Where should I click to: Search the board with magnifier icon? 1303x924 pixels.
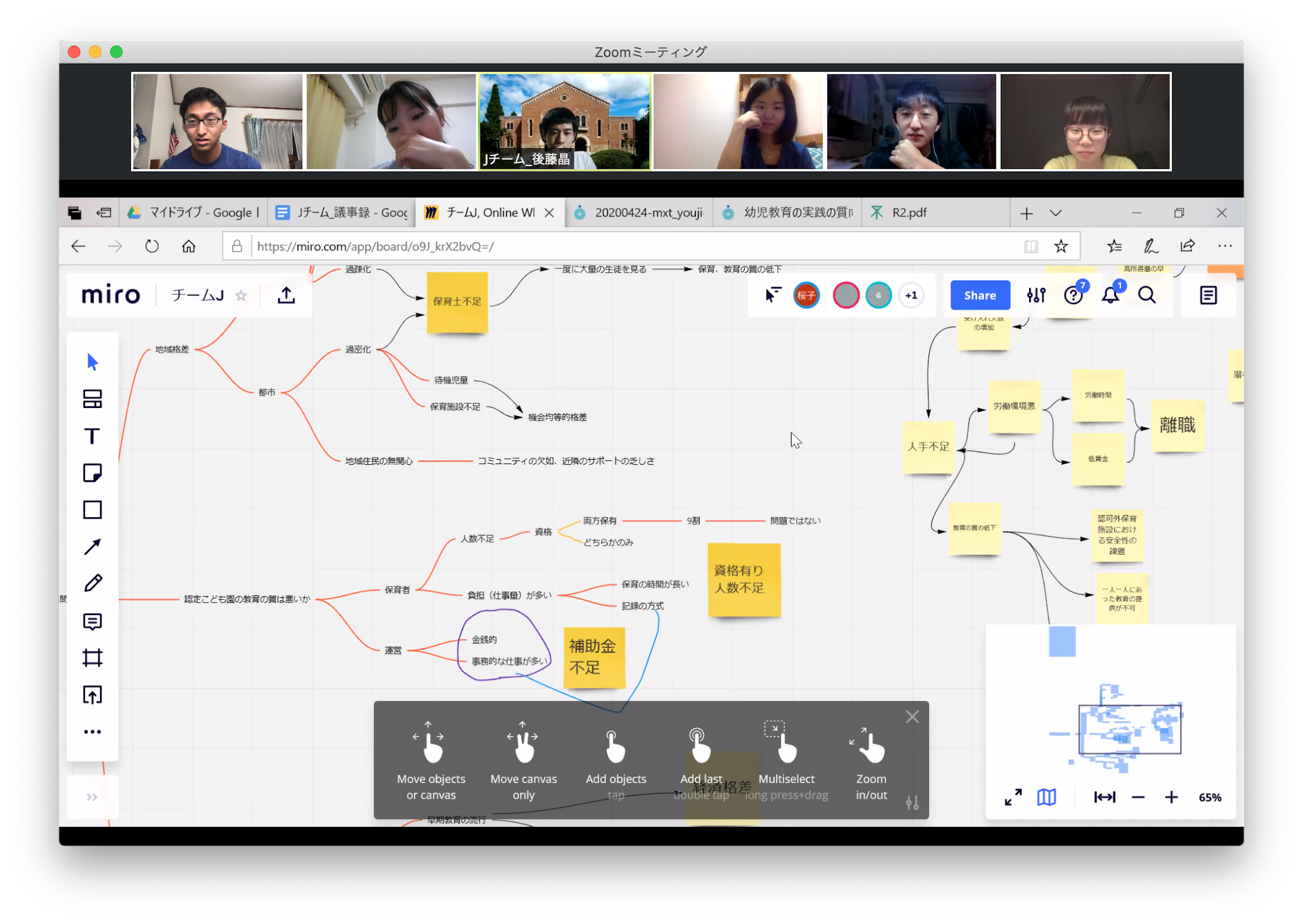(x=1147, y=295)
